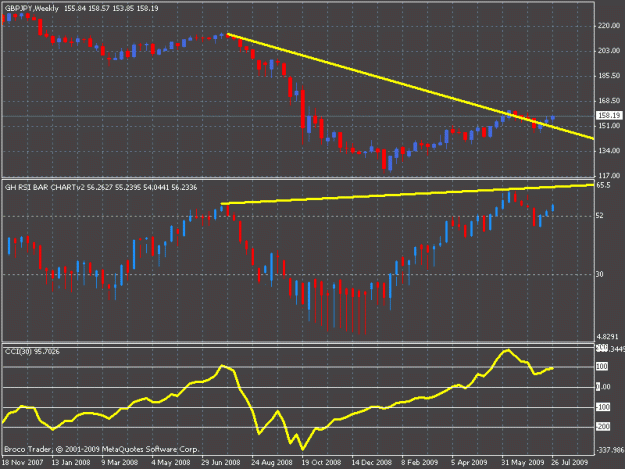Screen dimensions: 625x469
Task: Click the 9 Mar 2008 date label
Action: [x=119, y=462]
